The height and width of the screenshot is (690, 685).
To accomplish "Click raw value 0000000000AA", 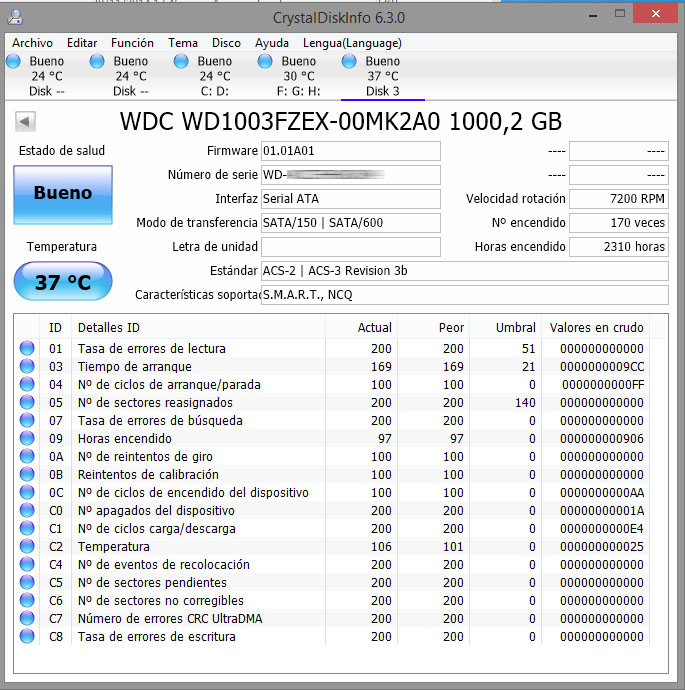I will click(x=602, y=492).
